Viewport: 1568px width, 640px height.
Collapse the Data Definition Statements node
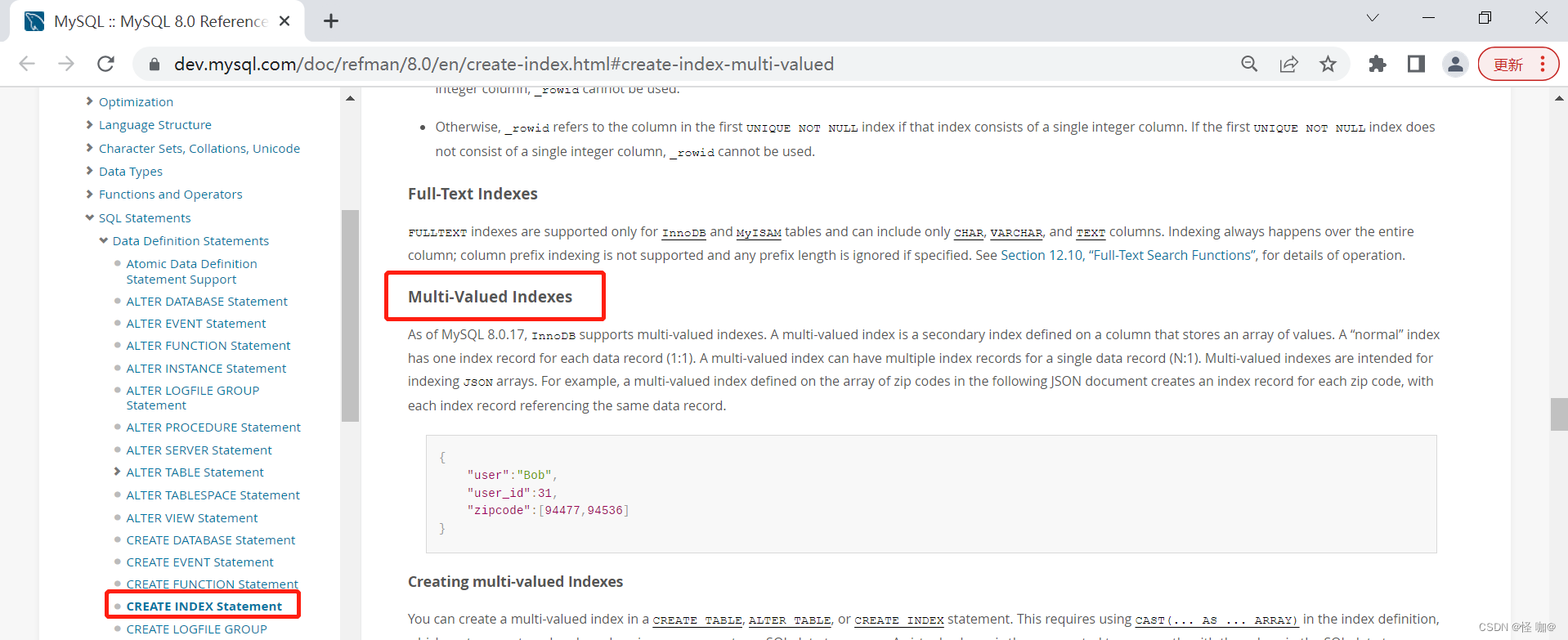point(103,240)
